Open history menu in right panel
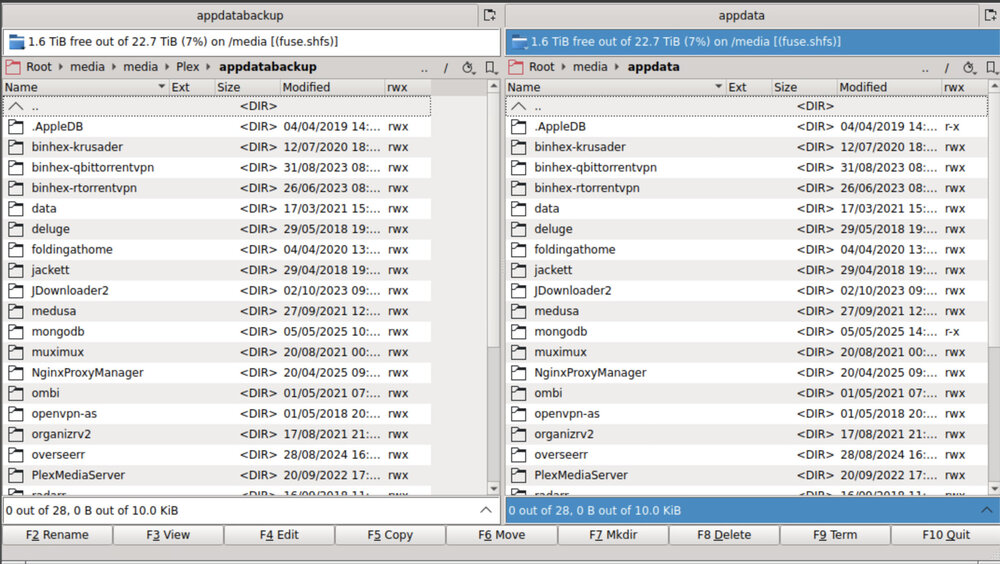Viewport: 1000px width, 564px height. click(969, 68)
